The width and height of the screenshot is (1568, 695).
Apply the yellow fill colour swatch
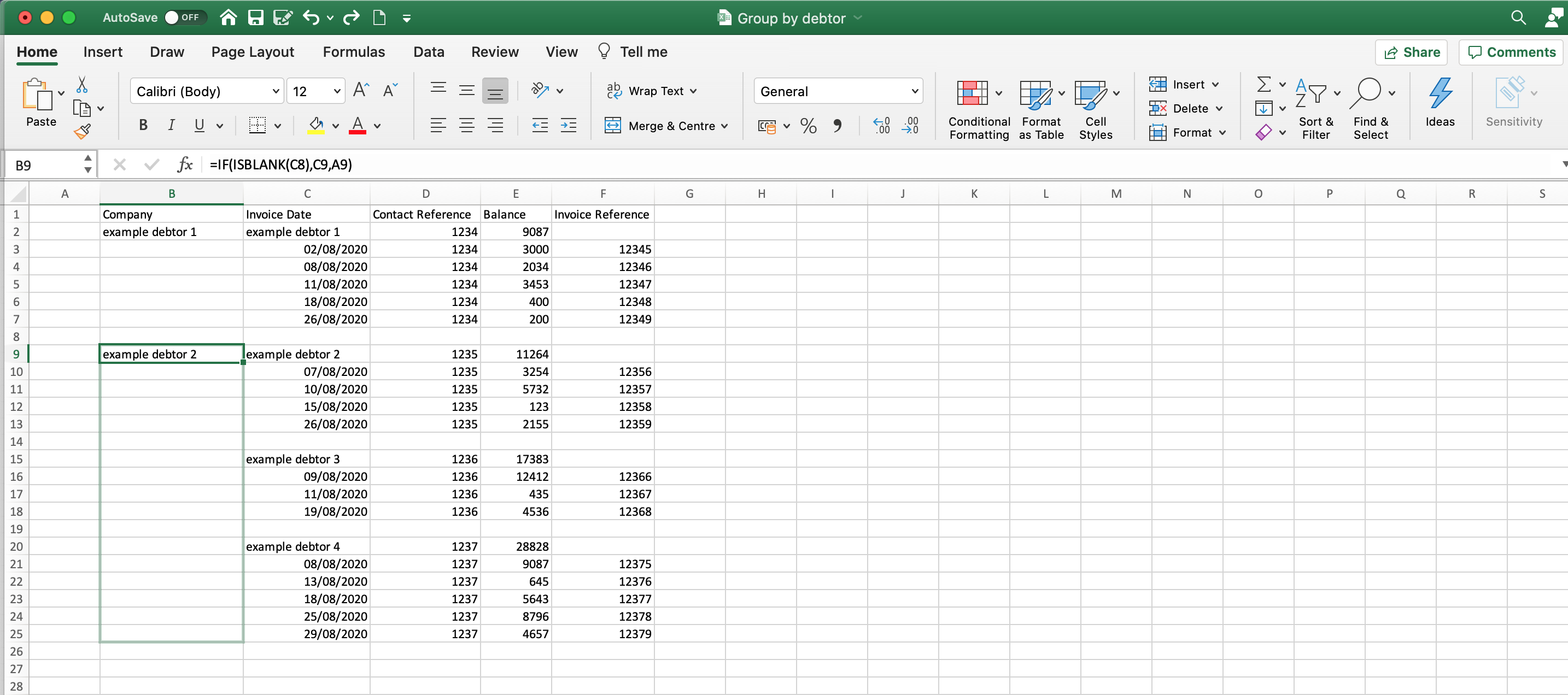point(316,126)
